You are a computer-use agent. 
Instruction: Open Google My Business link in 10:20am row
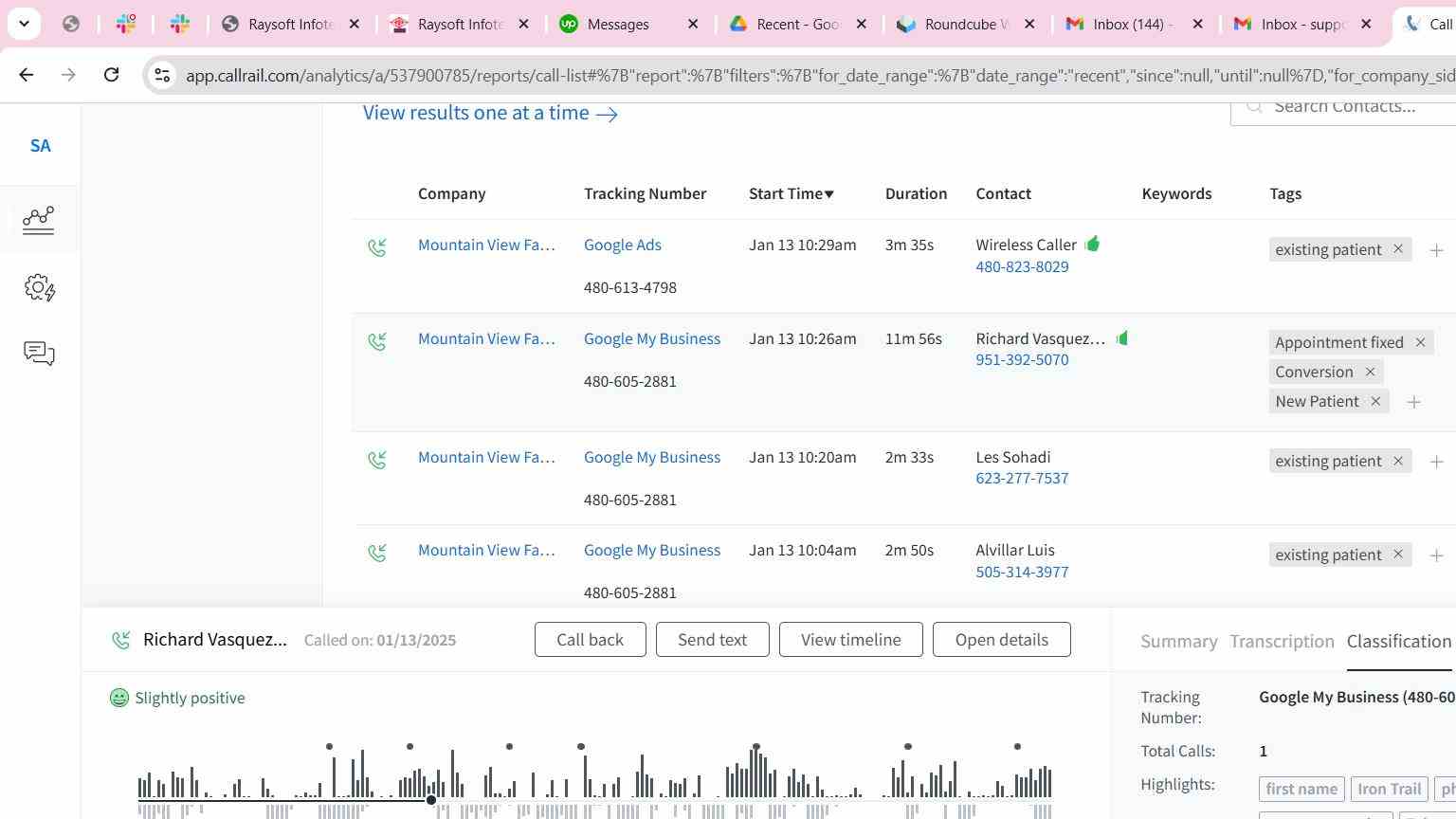point(652,457)
